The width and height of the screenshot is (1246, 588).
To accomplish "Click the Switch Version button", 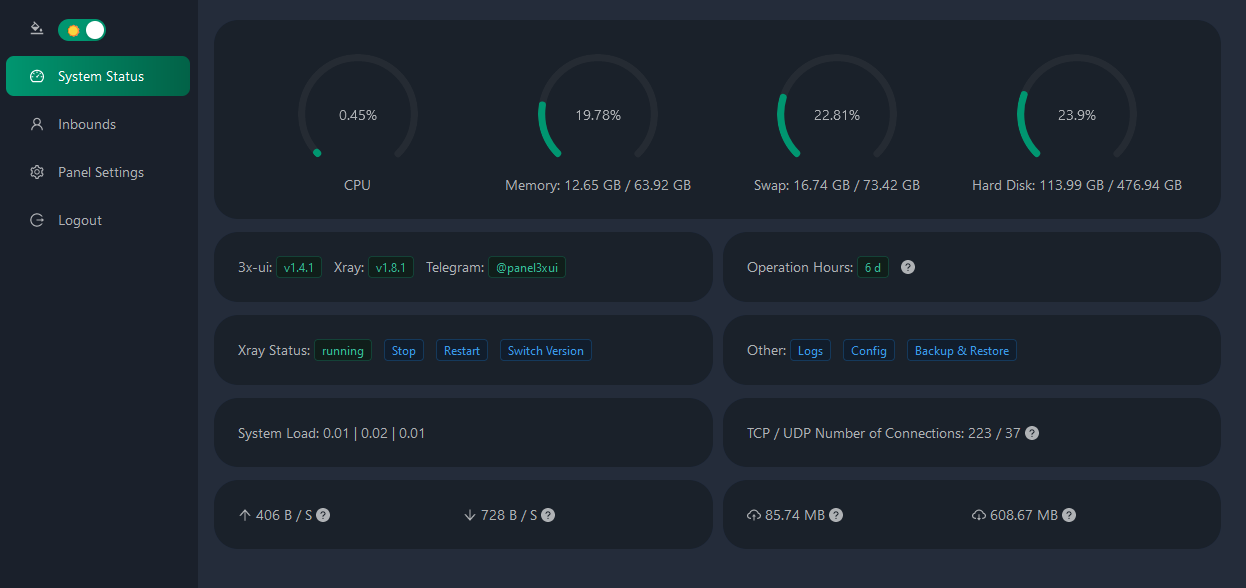I will pos(545,351).
